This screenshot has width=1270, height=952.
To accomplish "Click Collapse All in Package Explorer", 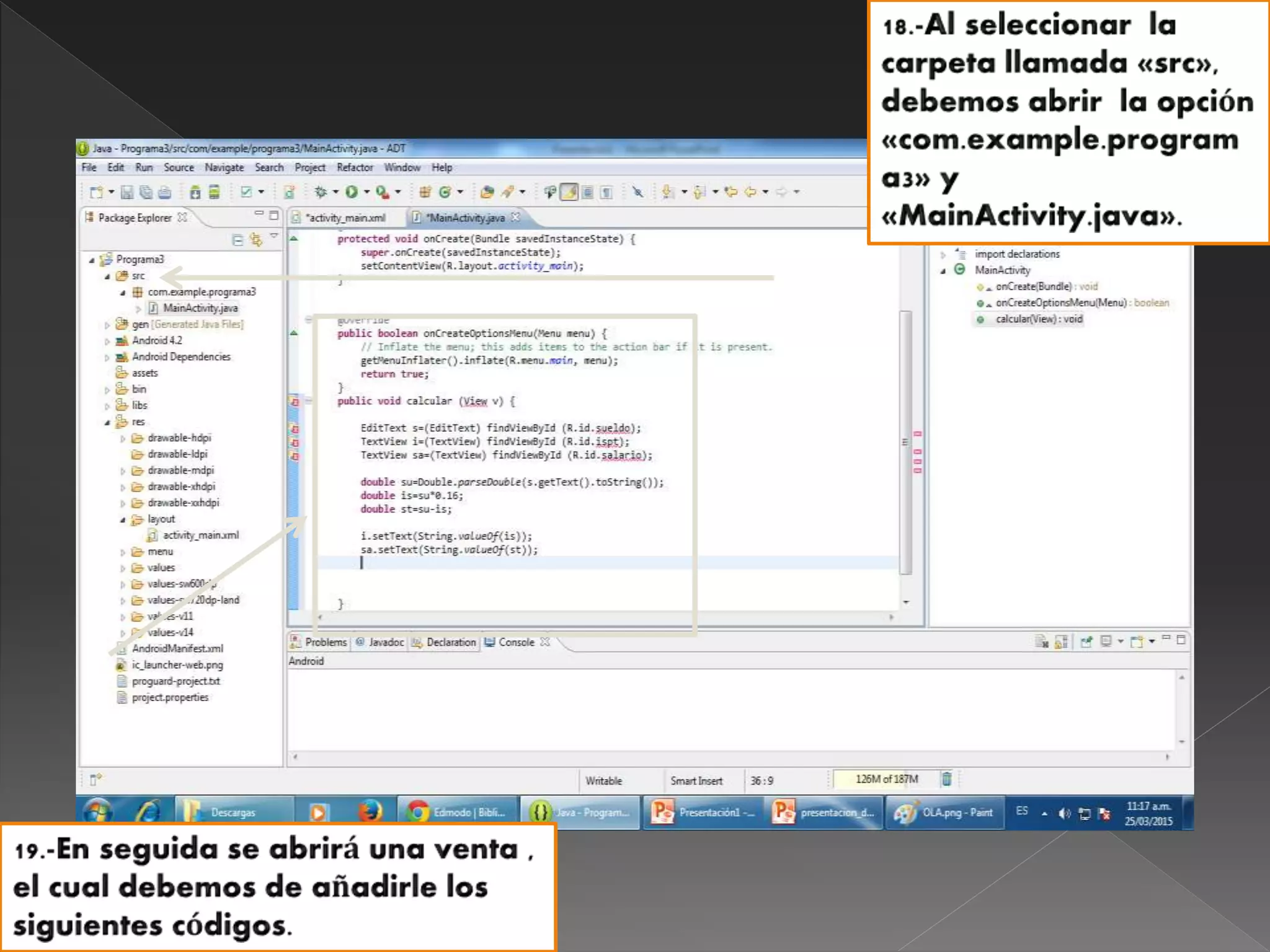I will [238, 240].
